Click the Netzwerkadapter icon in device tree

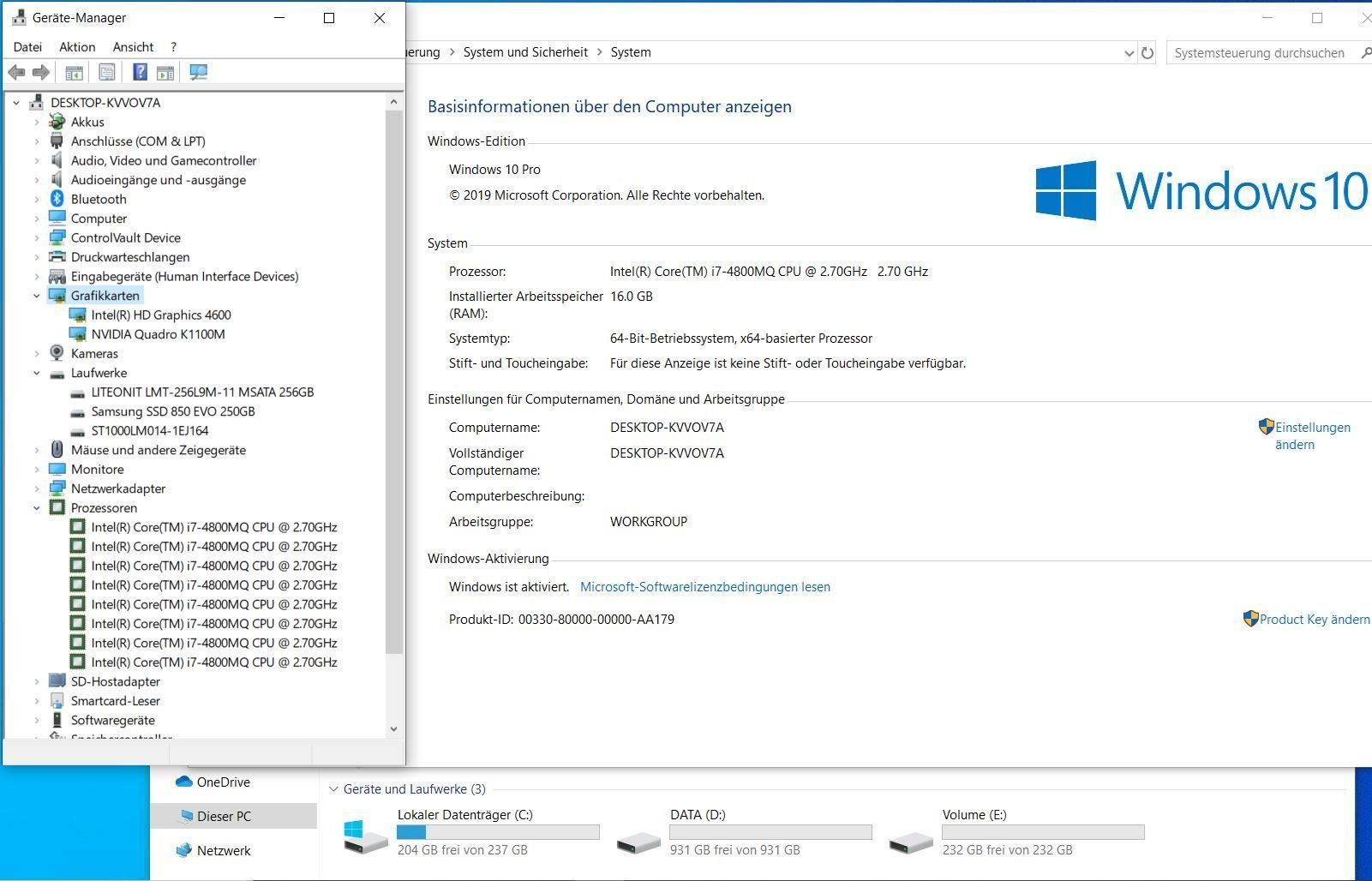pos(57,488)
